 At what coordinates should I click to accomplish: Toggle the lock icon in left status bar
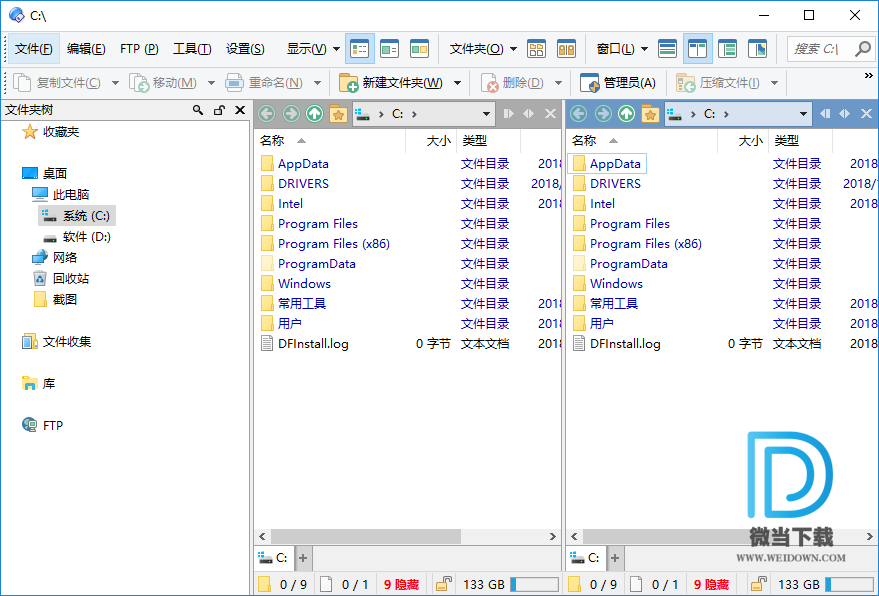click(x=444, y=584)
